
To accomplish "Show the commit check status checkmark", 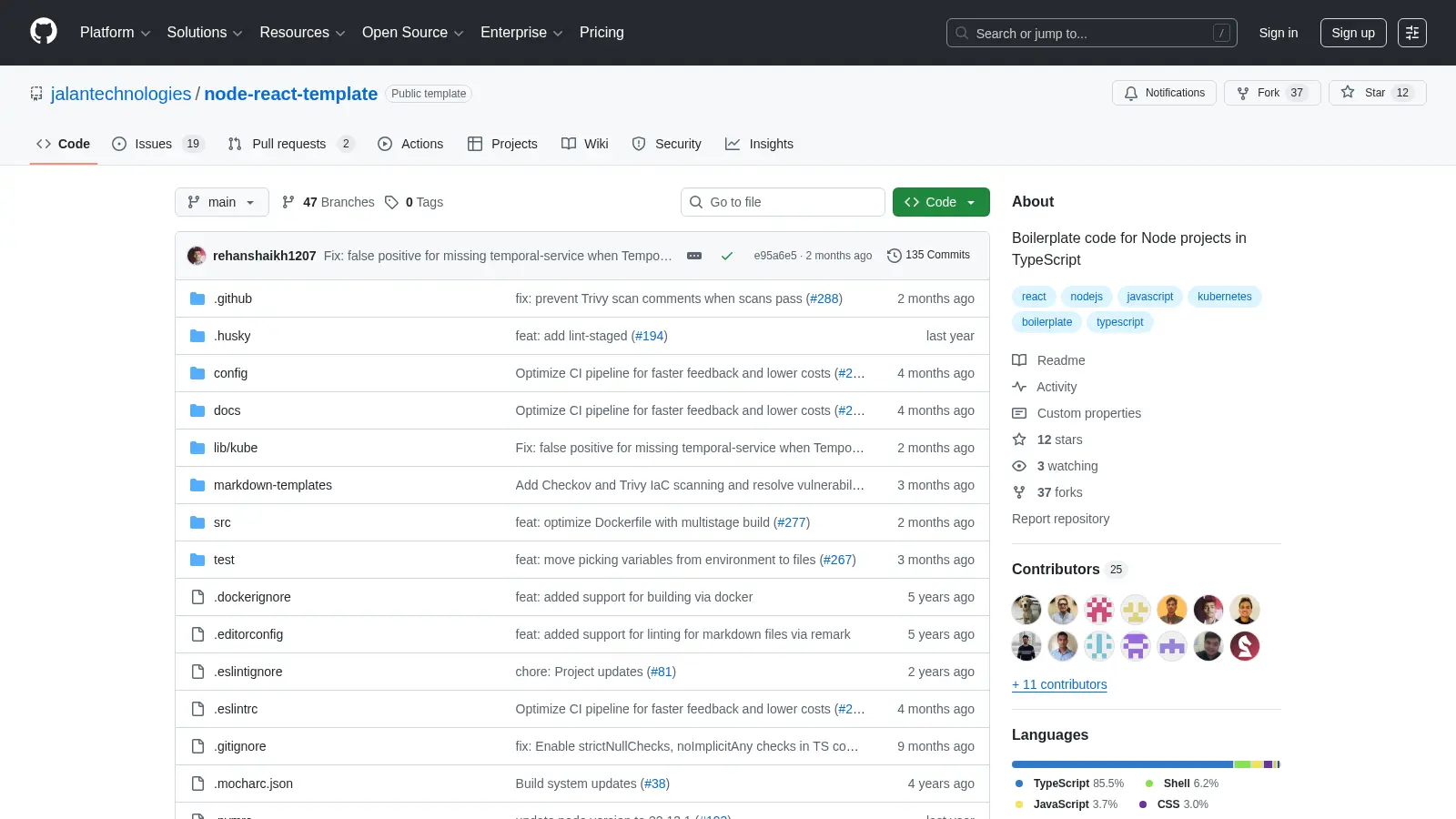I will point(727,256).
